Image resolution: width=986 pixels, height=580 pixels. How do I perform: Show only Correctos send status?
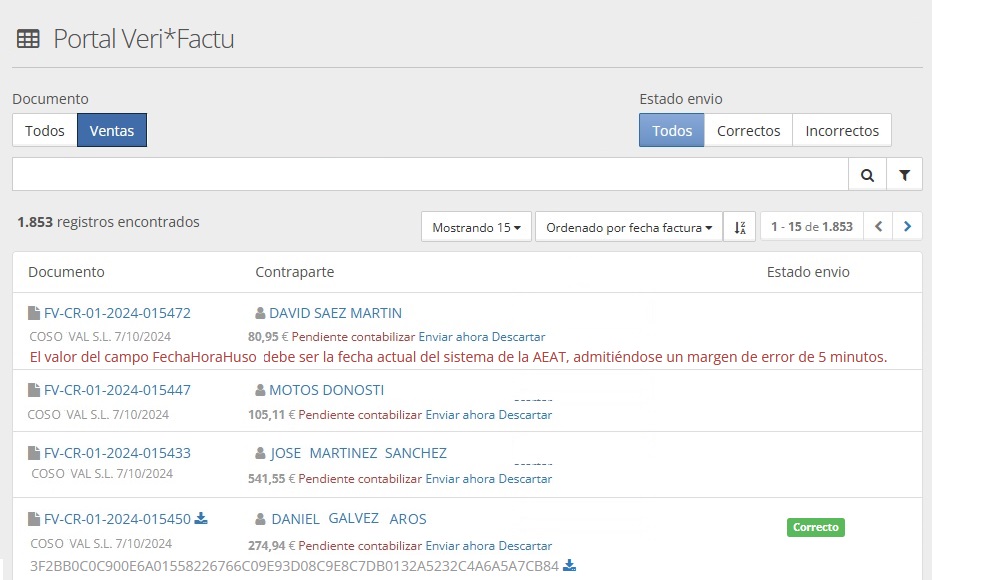(x=748, y=131)
